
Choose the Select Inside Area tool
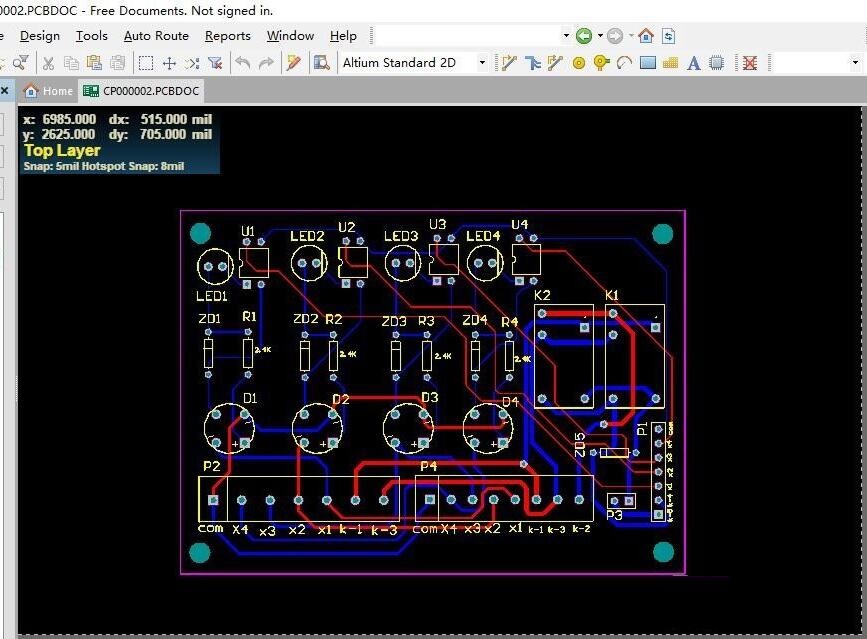click(146, 63)
